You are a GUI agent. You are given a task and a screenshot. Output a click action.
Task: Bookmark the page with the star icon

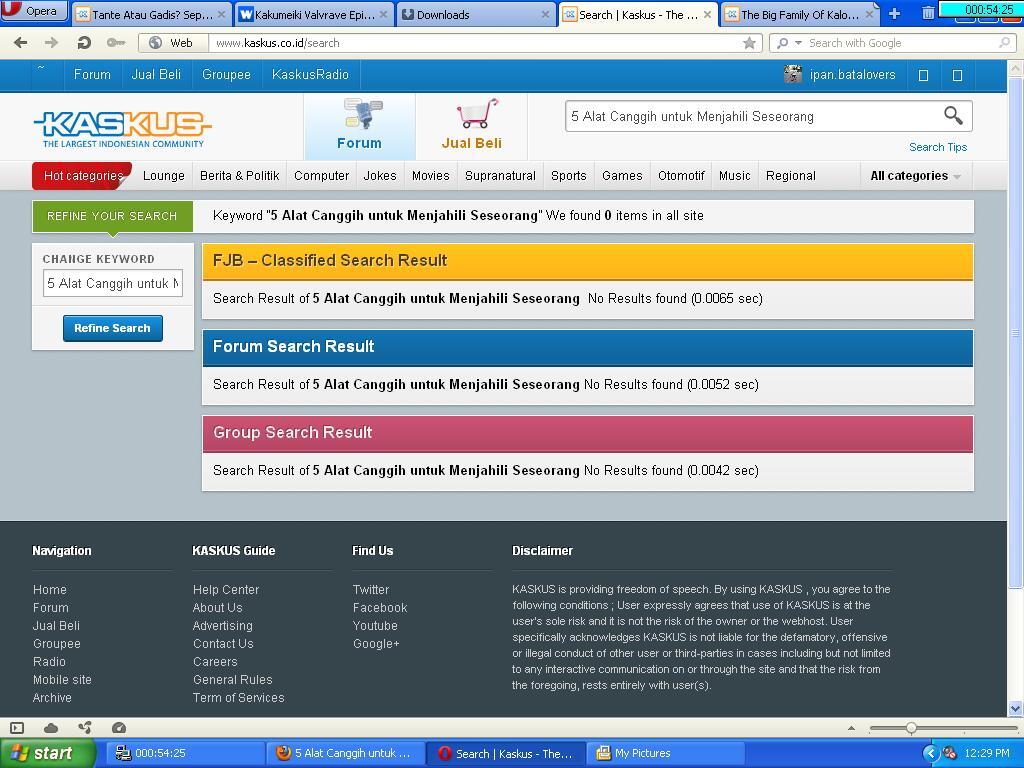(749, 43)
